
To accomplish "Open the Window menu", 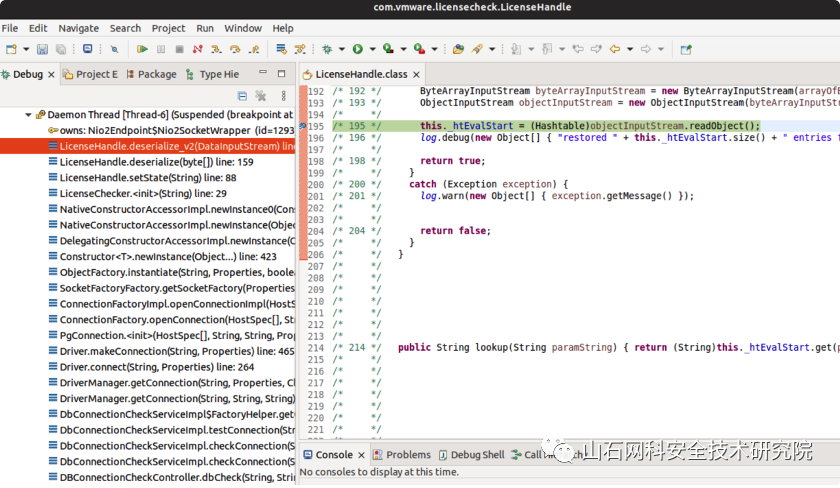I will pyautogui.click(x=243, y=28).
